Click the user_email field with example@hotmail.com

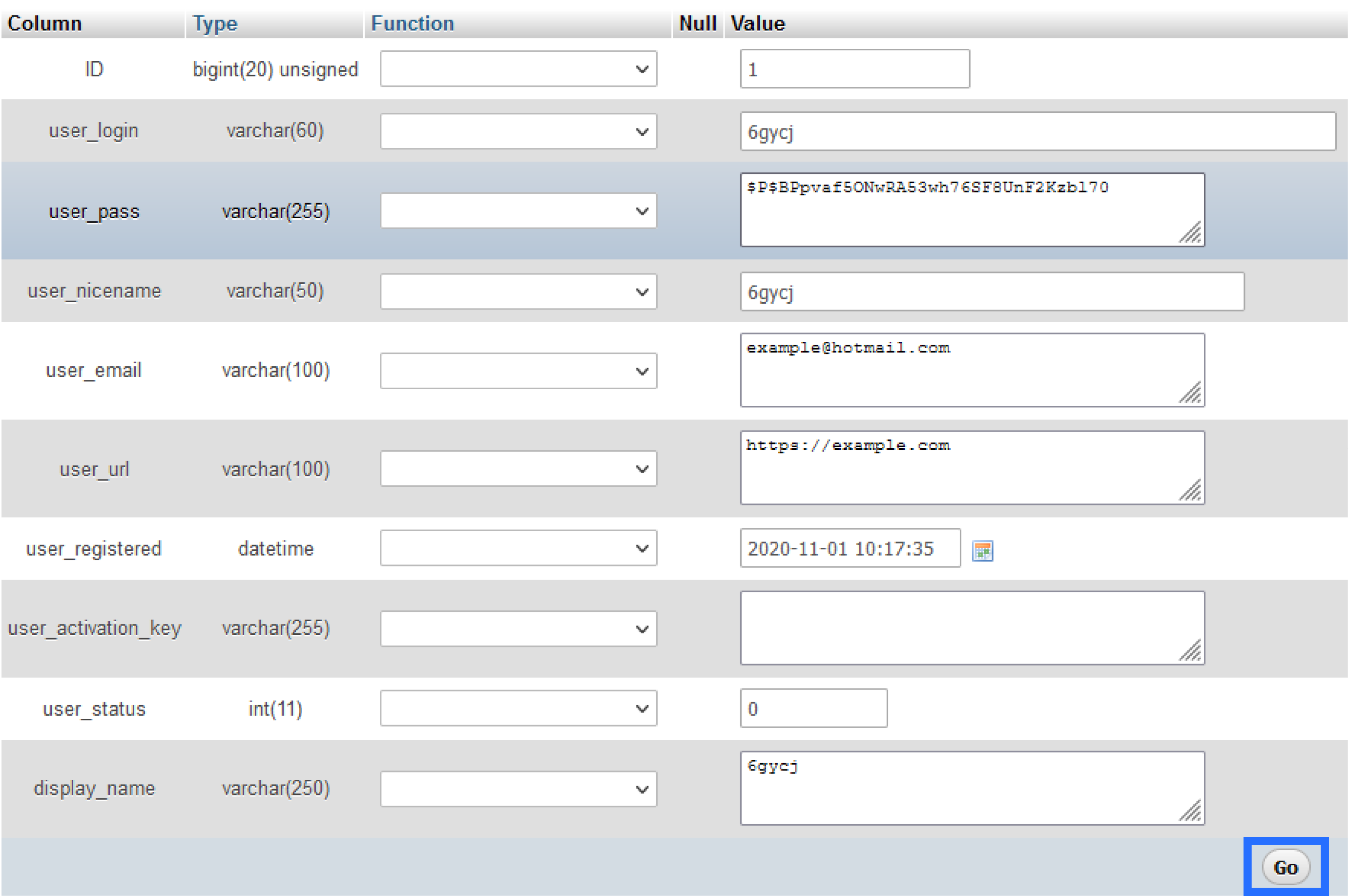[971, 370]
